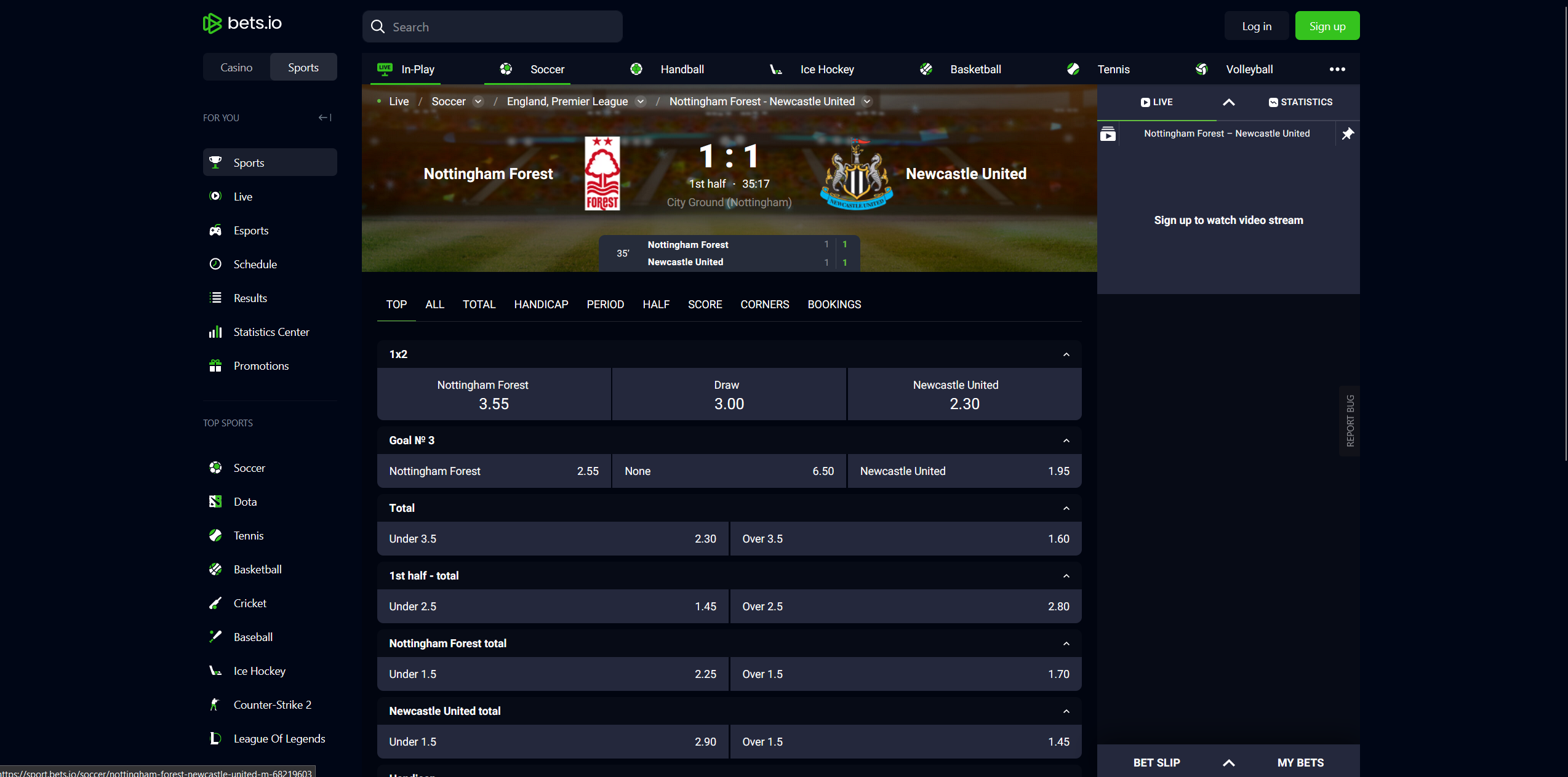Click the Newcastle United club crest
Screen dimensions: 1568x777
click(x=857, y=175)
